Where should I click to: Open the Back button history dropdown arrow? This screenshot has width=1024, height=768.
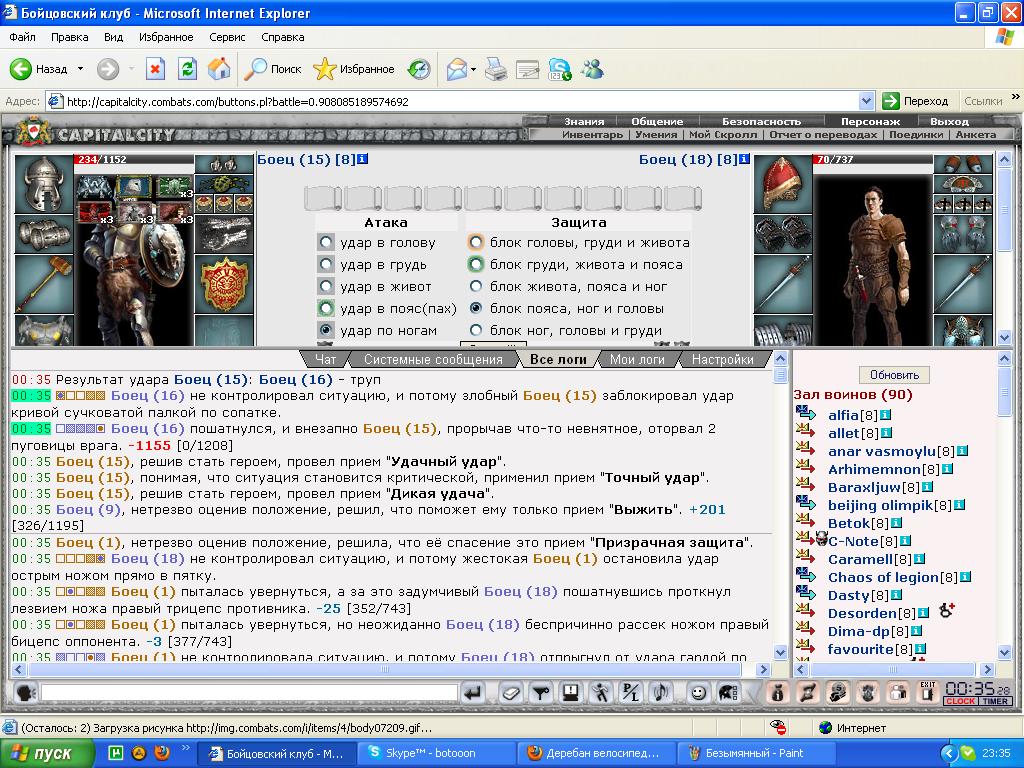80,69
